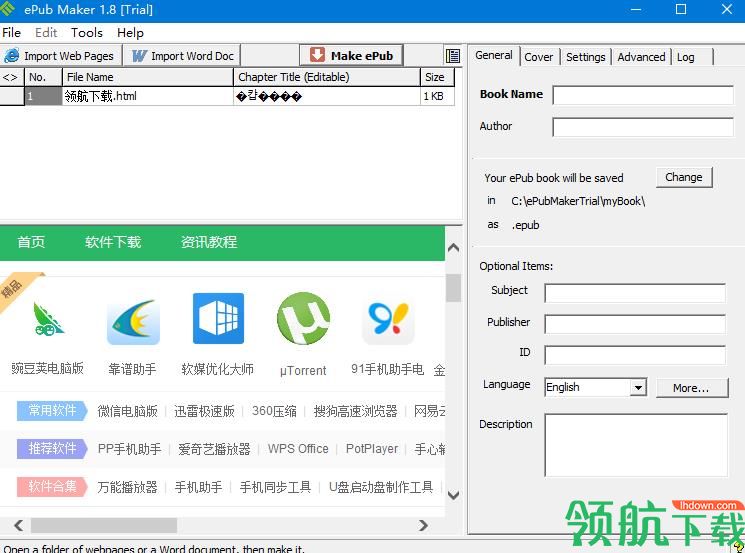Click the 爱奇艺播放器 link
The image size is (745, 553).
[x=214, y=449]
